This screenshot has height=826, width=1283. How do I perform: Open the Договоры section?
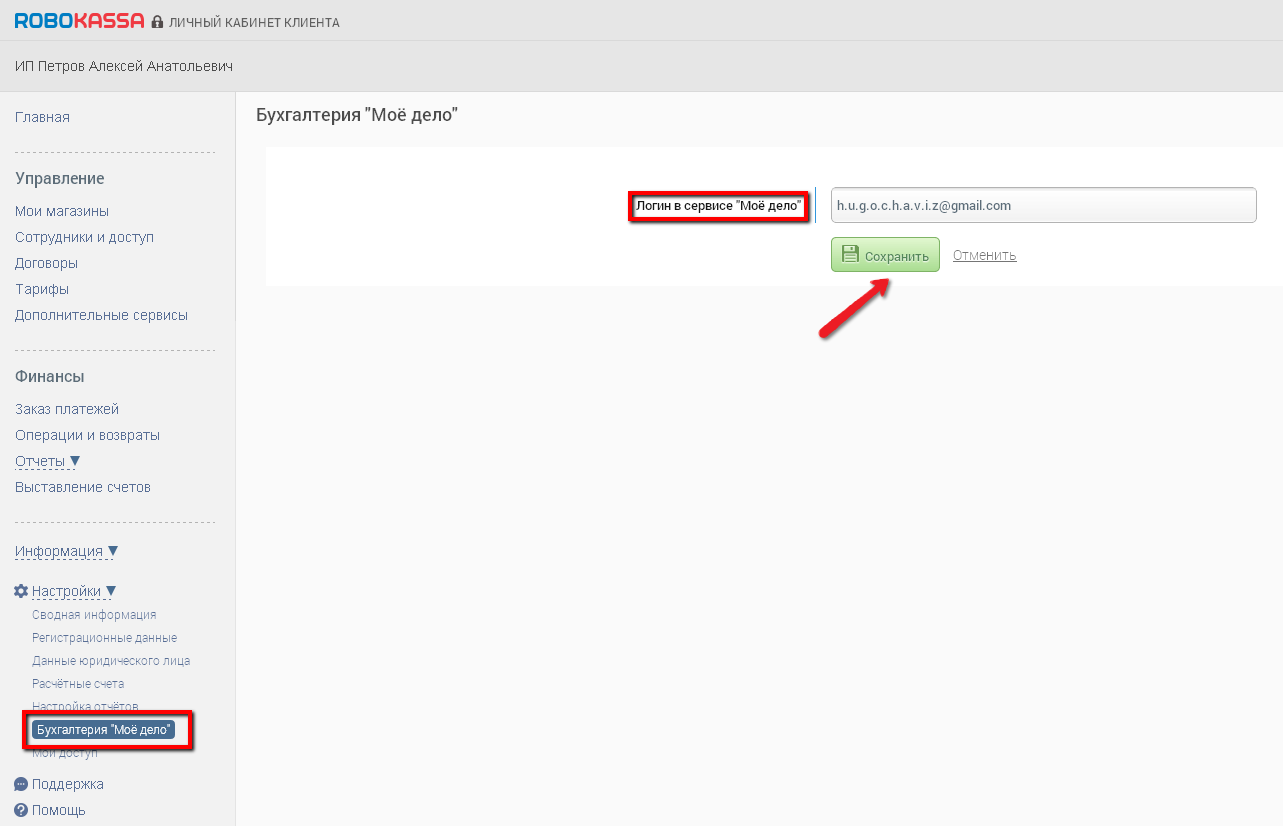point(46,263)
